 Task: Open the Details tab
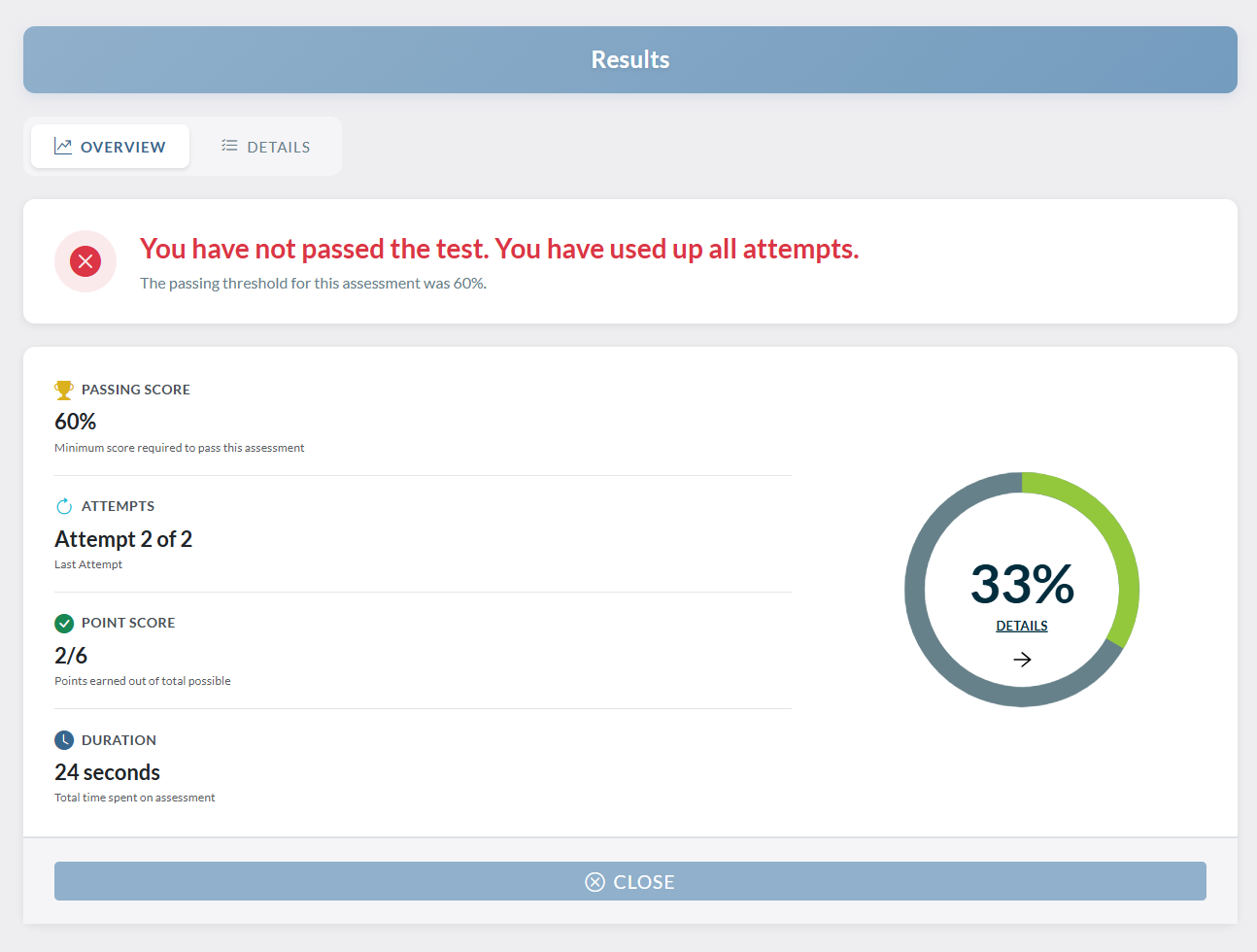click(265, 147)
